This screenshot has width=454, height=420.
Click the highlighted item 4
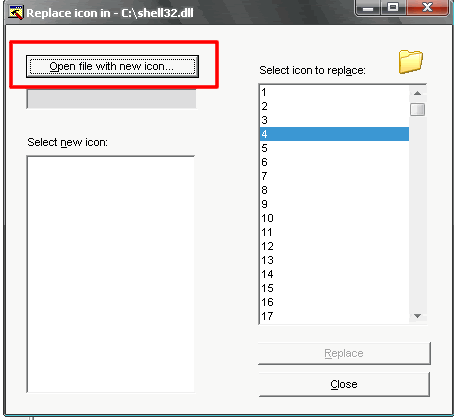pyautogui.click(x=334, y=134)
